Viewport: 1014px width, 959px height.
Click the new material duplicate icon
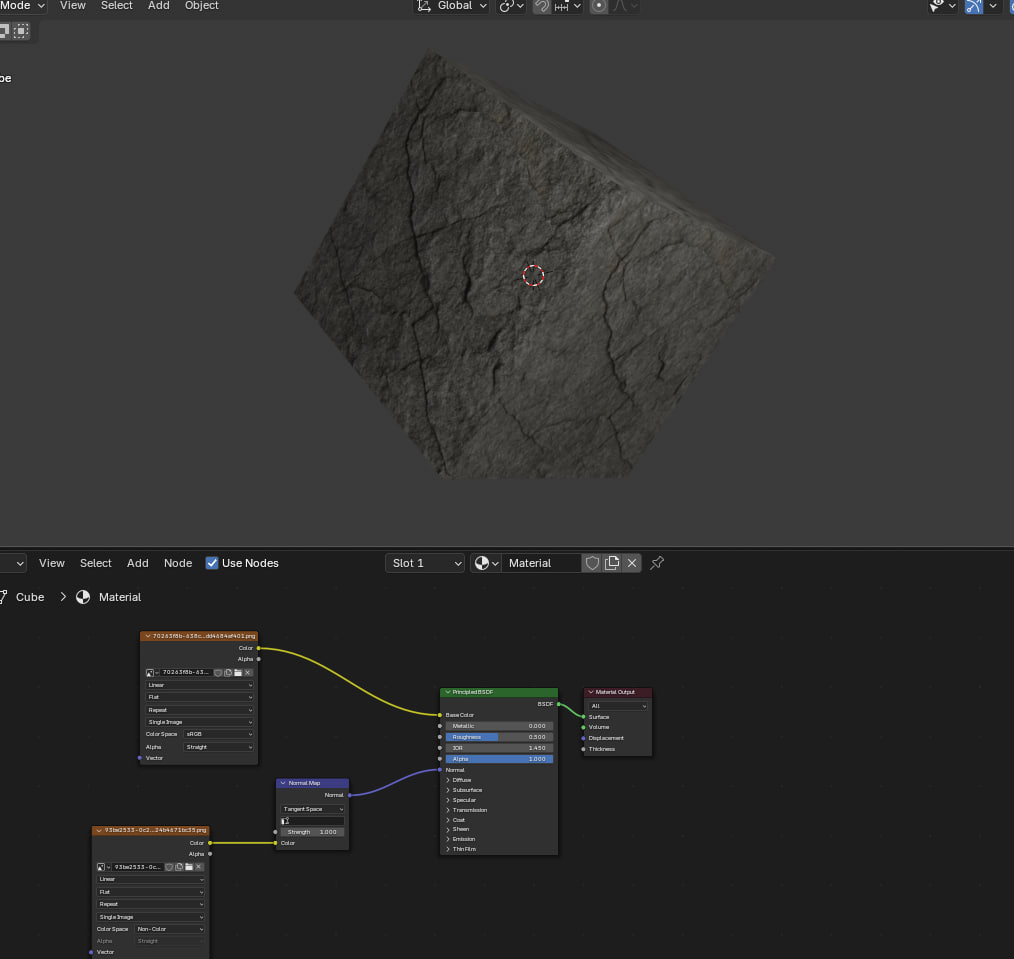point(612,563)
